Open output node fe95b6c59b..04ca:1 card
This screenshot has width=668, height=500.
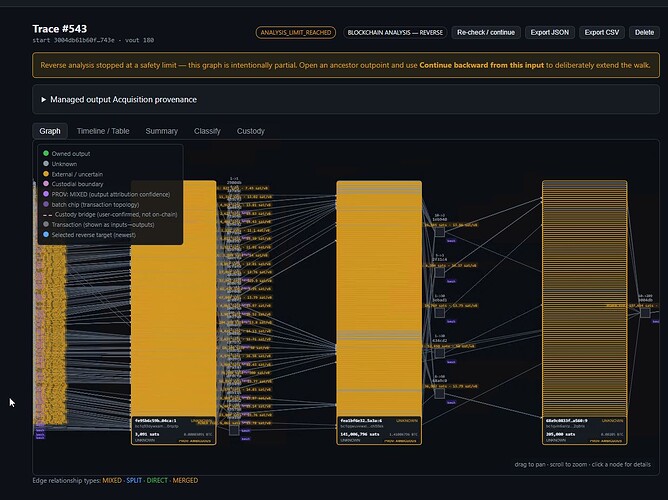coord(173,431)
